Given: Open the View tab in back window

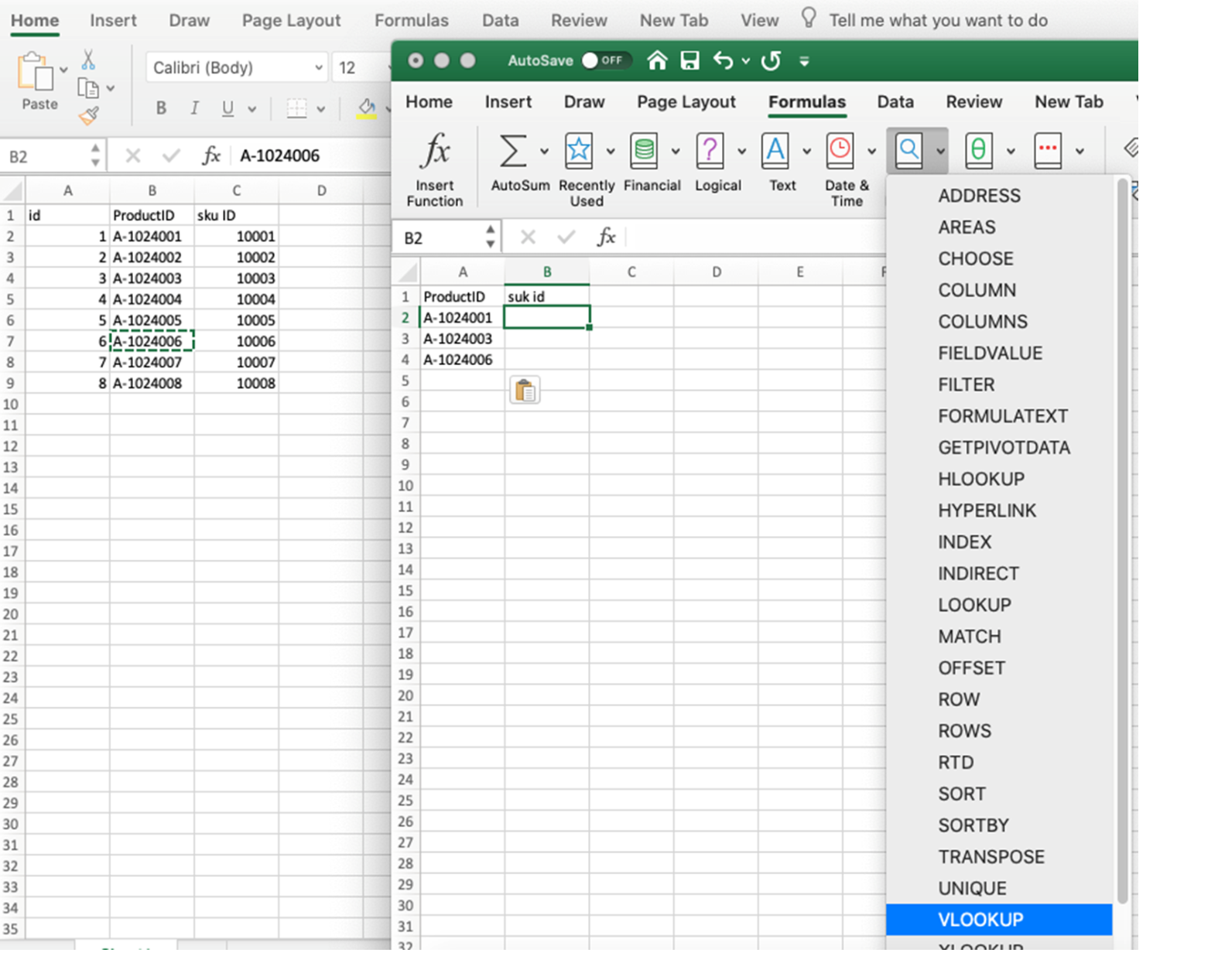Looking at the screenshot, I should 759,20.
